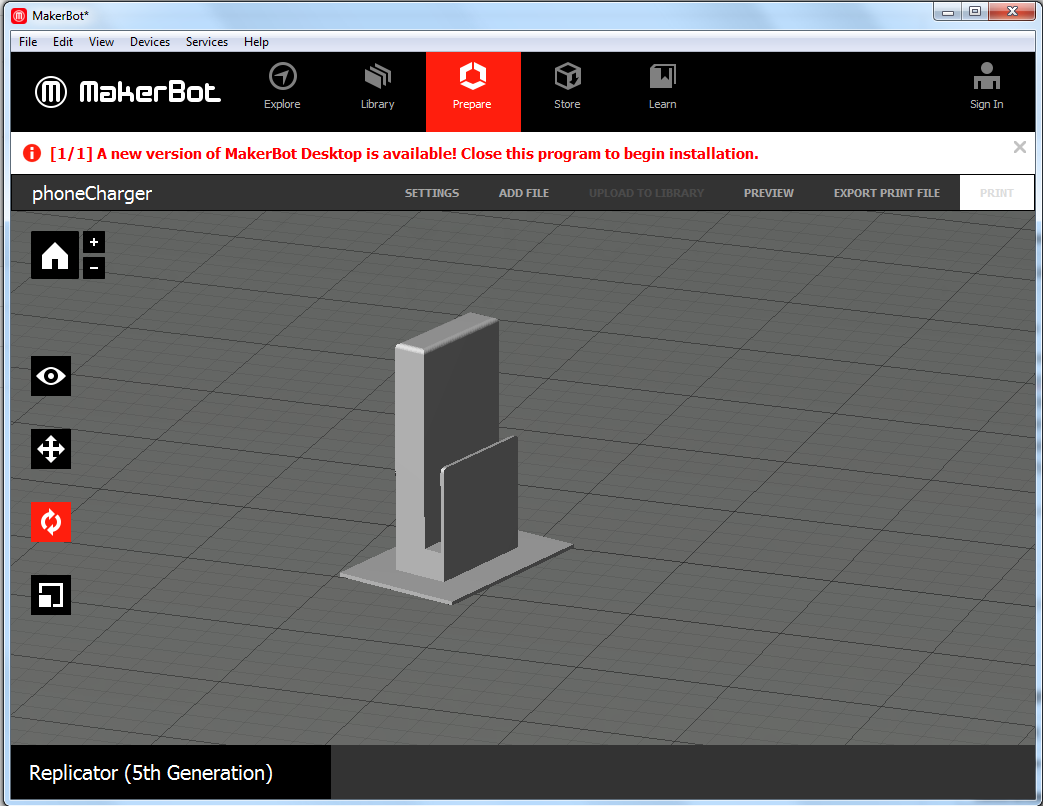
Task: Click the phoneCharger file name
Action: [92, 194]
